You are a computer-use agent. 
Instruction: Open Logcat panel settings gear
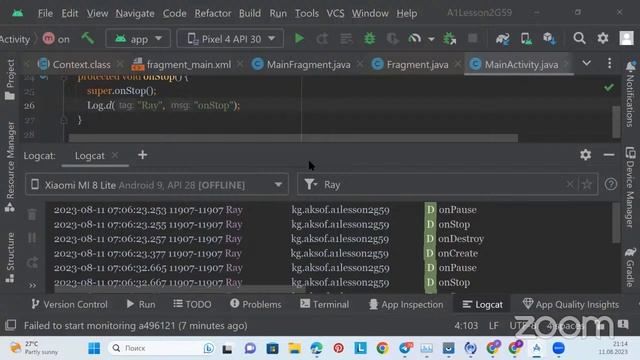[586, 155]
